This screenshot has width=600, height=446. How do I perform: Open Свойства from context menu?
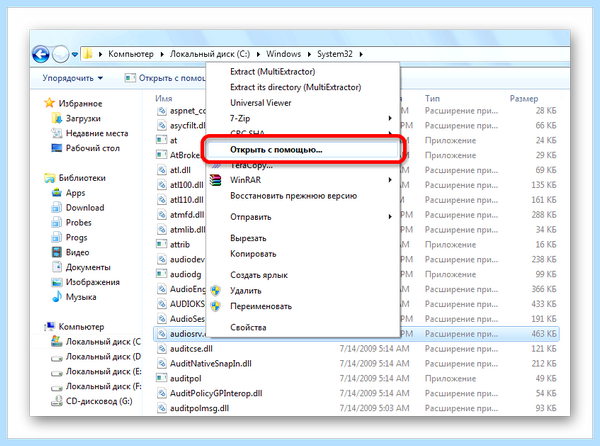[248, 327]
